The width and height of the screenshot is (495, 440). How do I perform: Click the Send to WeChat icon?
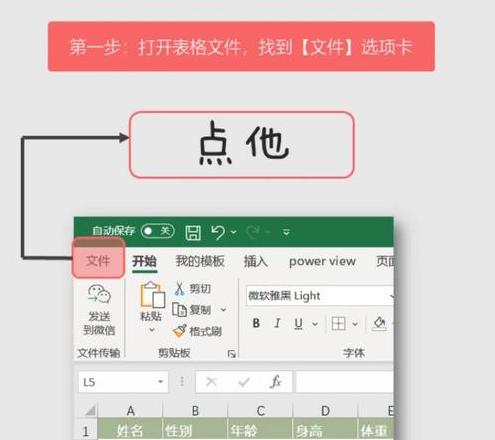pyautogui.click(x=99, y=294)
